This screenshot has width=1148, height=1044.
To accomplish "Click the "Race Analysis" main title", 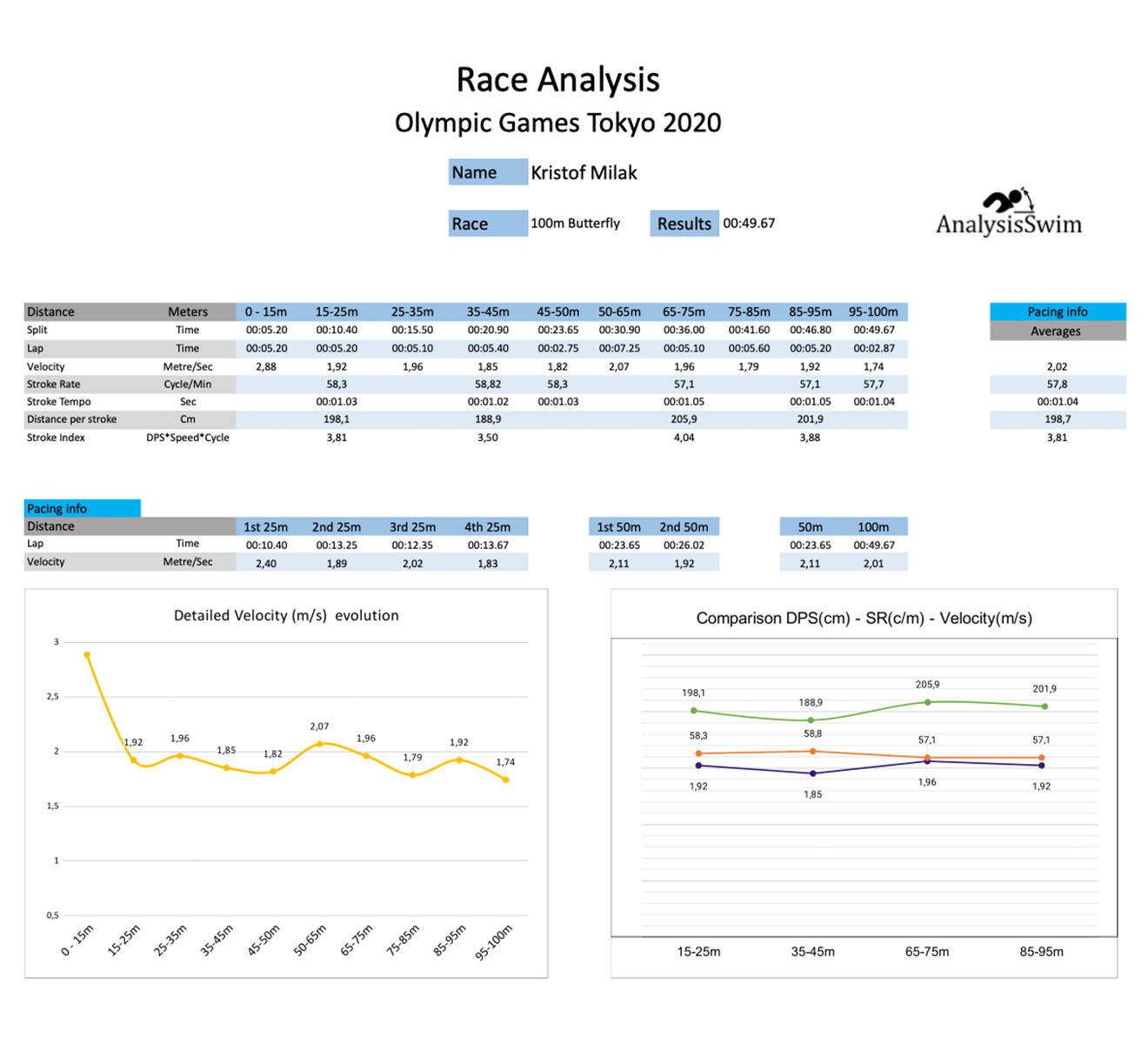I will (557, 80).
